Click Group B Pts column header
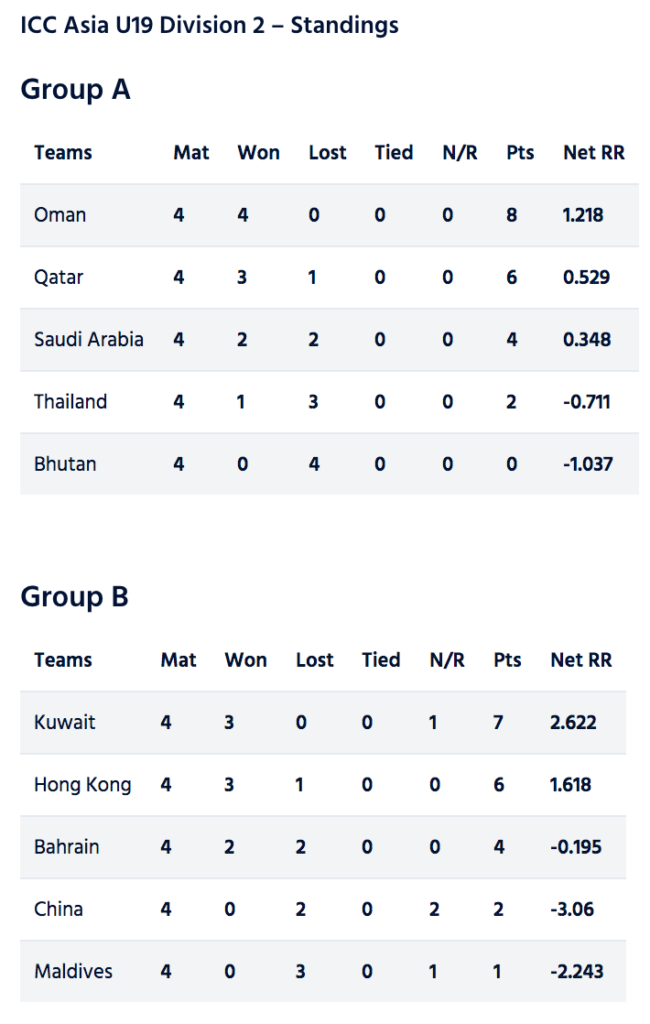The image size is (650, 1024). (507, 660)
